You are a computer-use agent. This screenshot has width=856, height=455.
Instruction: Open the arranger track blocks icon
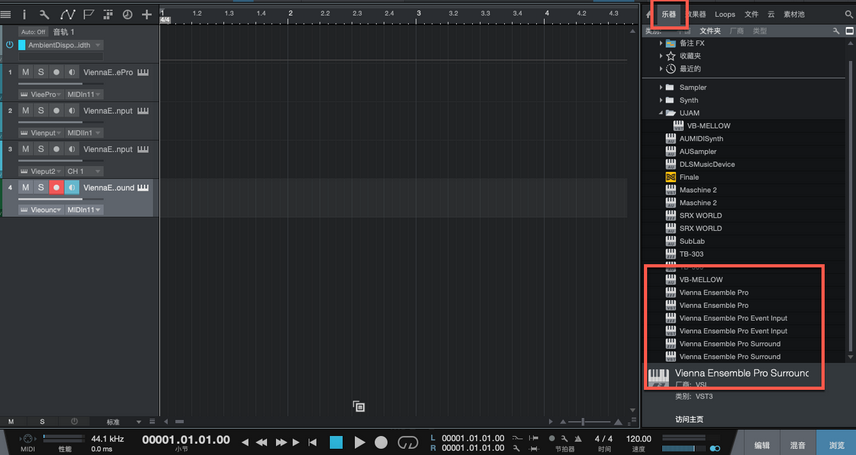coord(108,15)
